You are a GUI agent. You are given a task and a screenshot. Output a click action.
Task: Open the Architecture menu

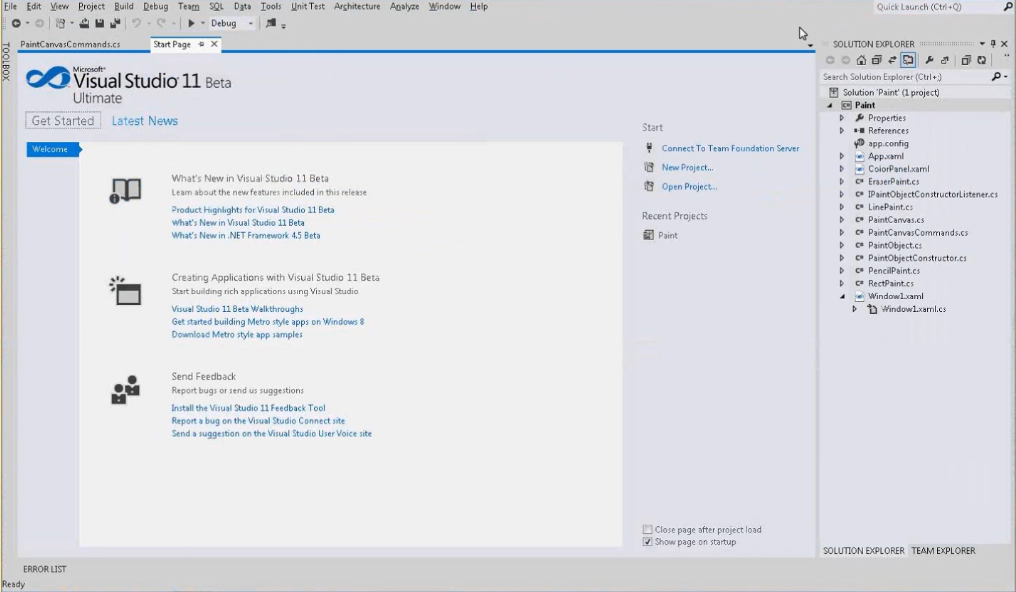point(357,6)
